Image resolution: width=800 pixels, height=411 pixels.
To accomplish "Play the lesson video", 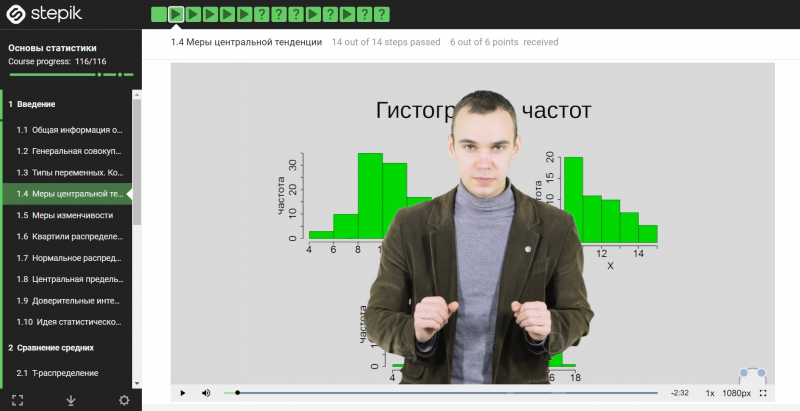I will pos(183,393).
